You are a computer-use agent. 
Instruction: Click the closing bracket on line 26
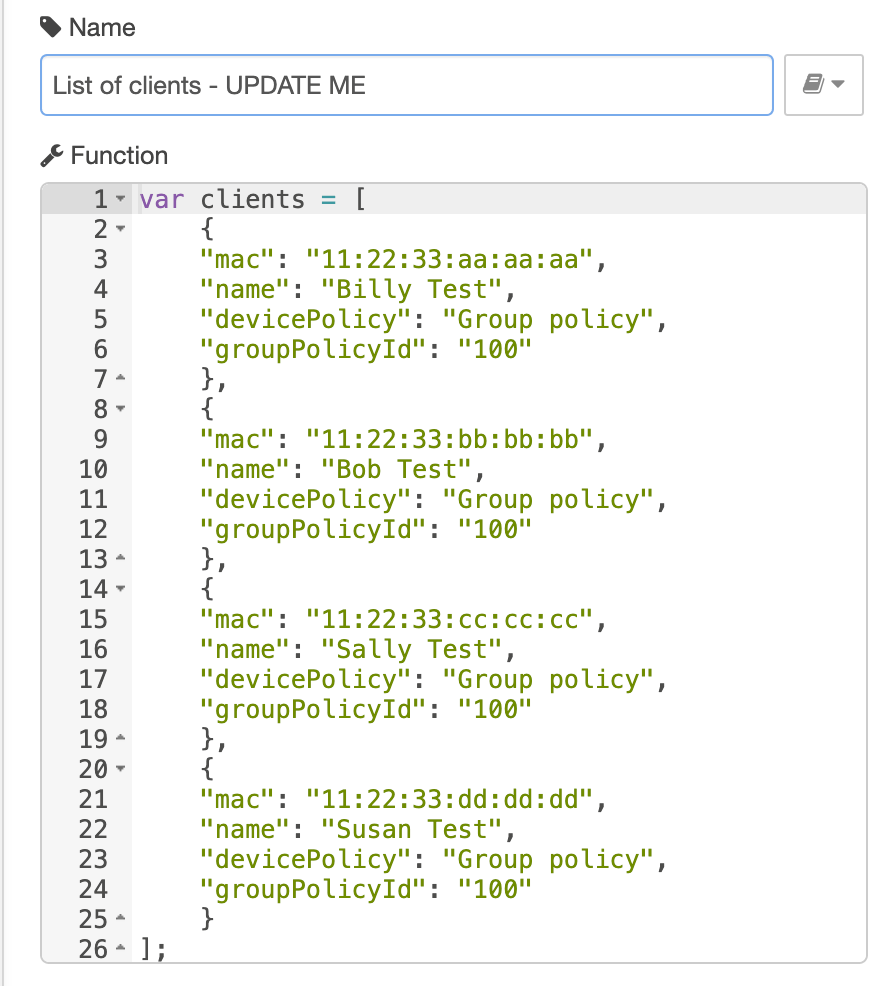coord(147,949)
